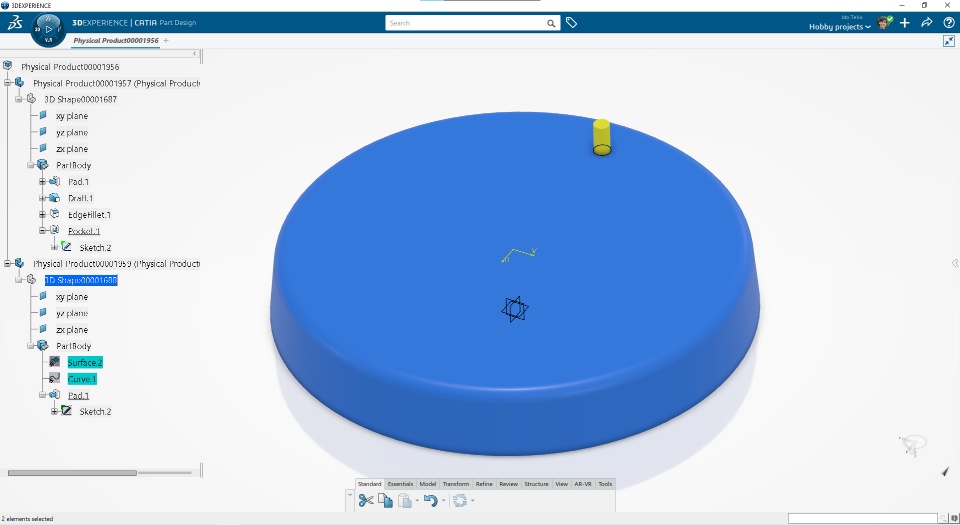Add a new tab with the plus
Viewport: 960px width, 525px height.
pyautogui.click(x=166, y=40)
